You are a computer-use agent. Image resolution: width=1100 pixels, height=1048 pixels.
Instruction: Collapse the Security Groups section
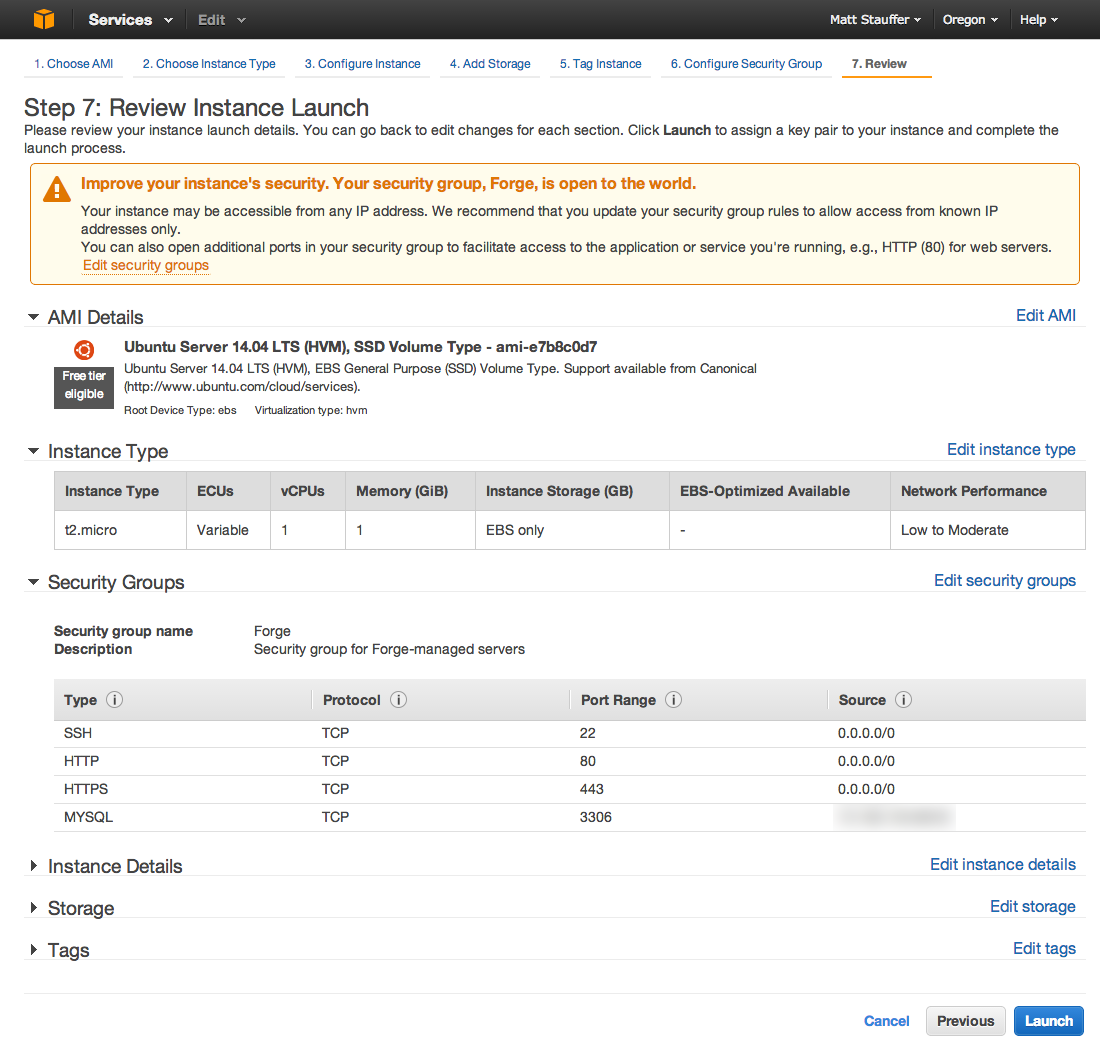(33, 582)
